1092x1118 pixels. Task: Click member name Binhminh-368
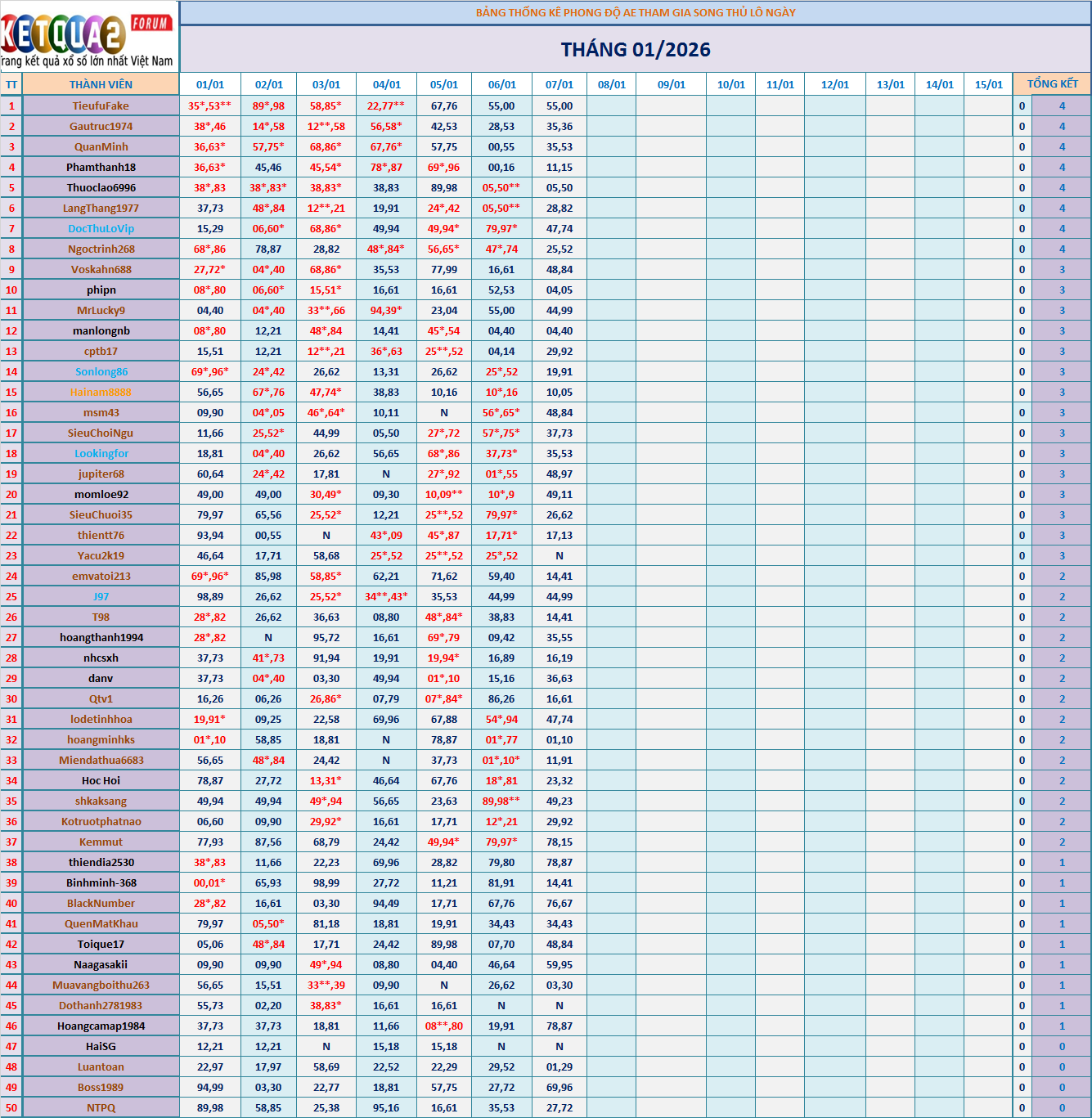point(101,882)
